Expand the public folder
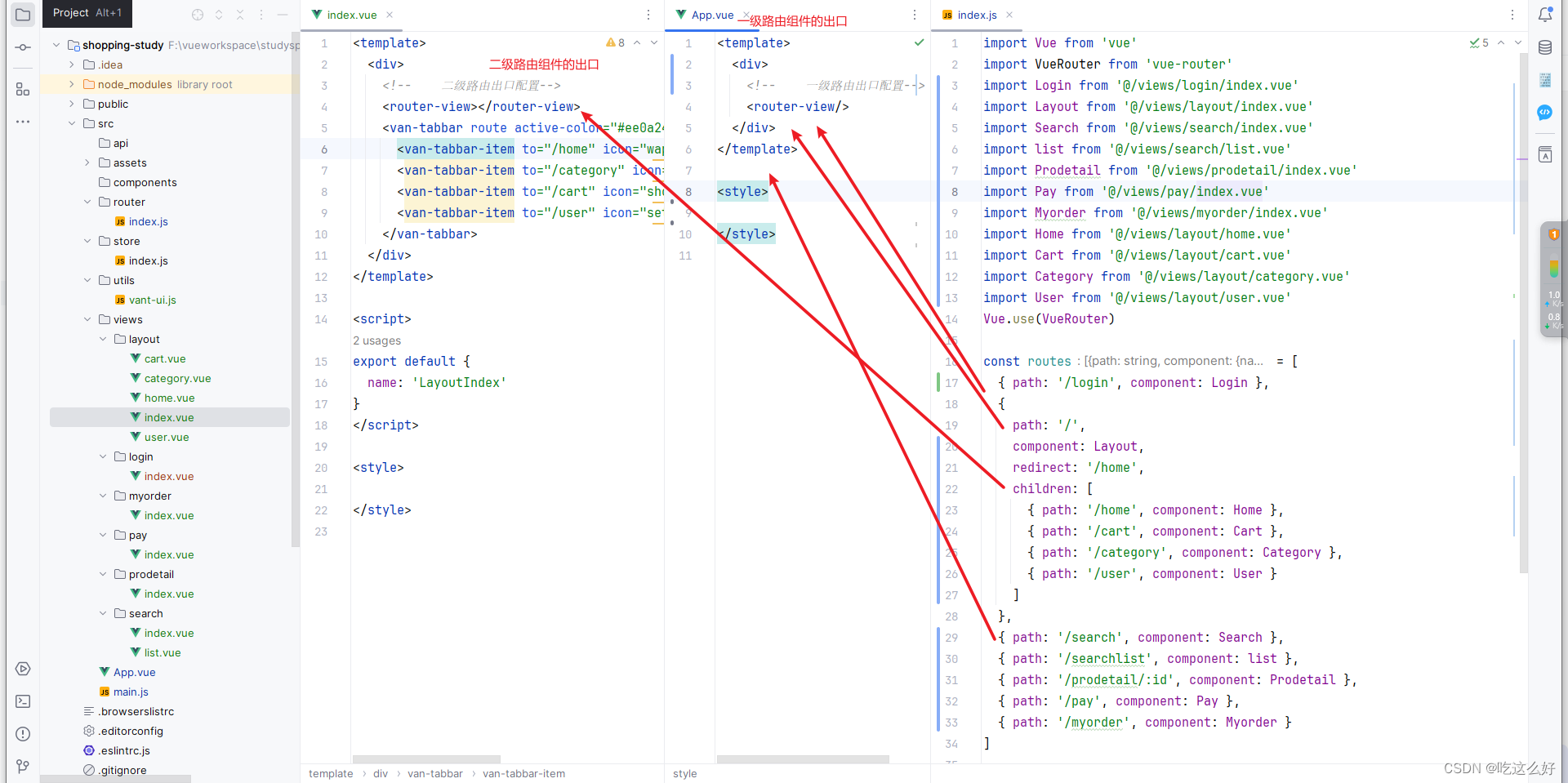The width and height of the screenshot is (1568, 783). pos(72,104)
